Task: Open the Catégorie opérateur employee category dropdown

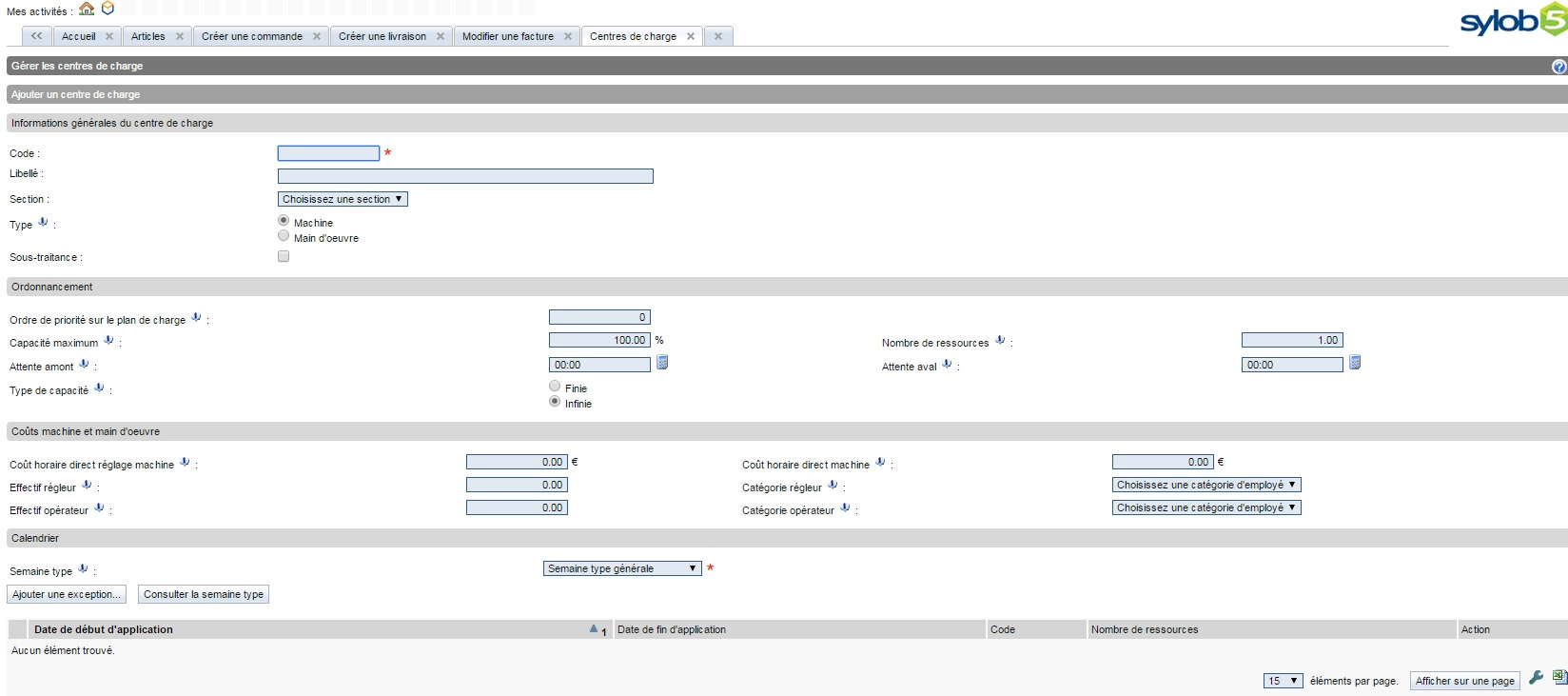Action: (1206, 507)
